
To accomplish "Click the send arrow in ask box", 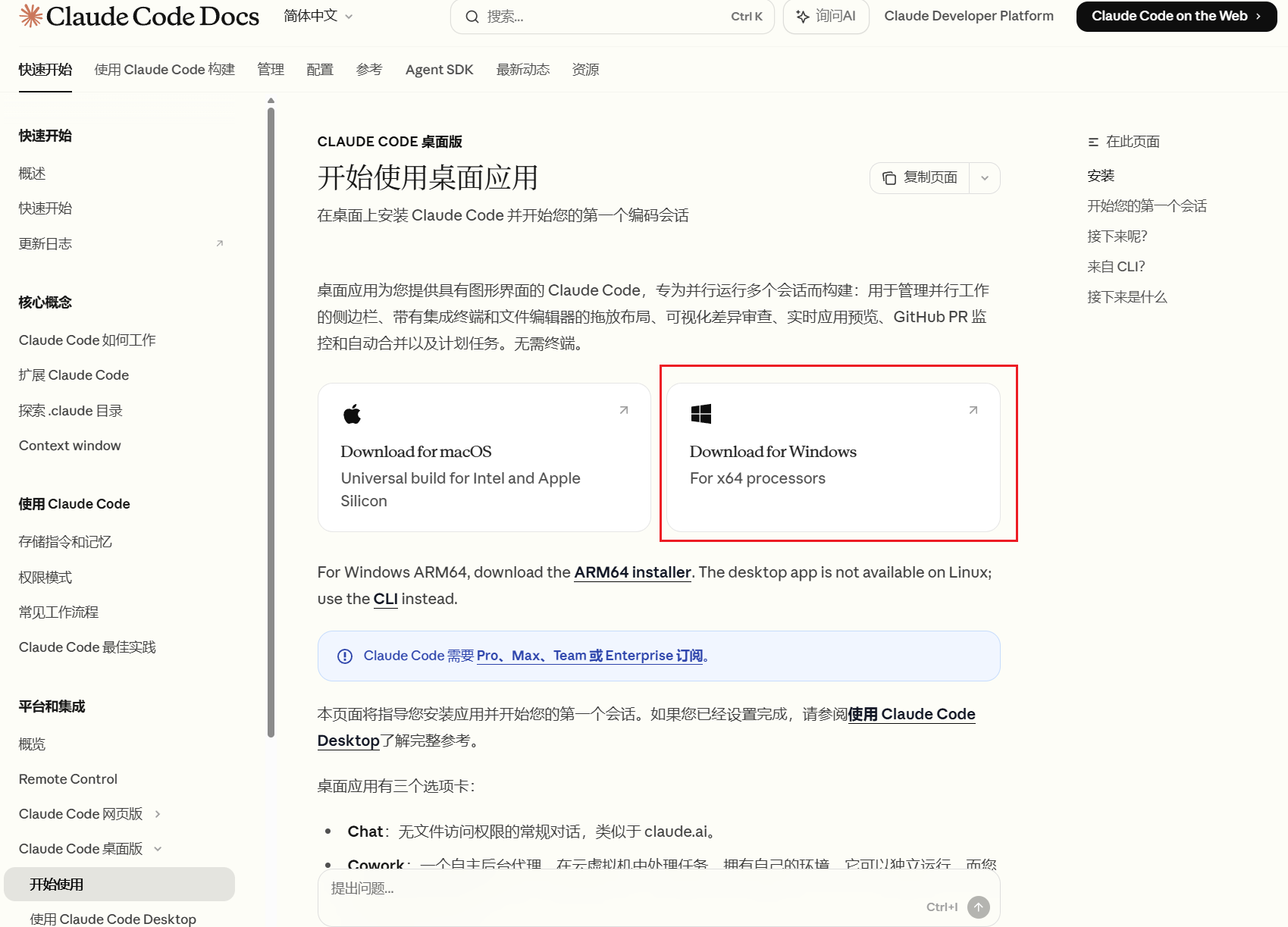I will pyautogui.click(x=979, y=907).
